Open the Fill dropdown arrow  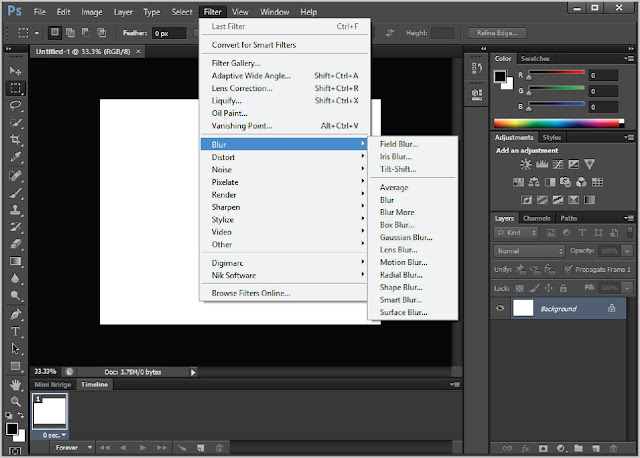coord(627,288)
